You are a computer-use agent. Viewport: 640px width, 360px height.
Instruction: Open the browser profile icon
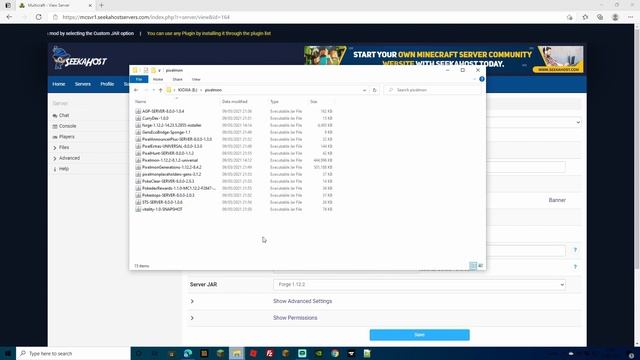tap(615, 17)
